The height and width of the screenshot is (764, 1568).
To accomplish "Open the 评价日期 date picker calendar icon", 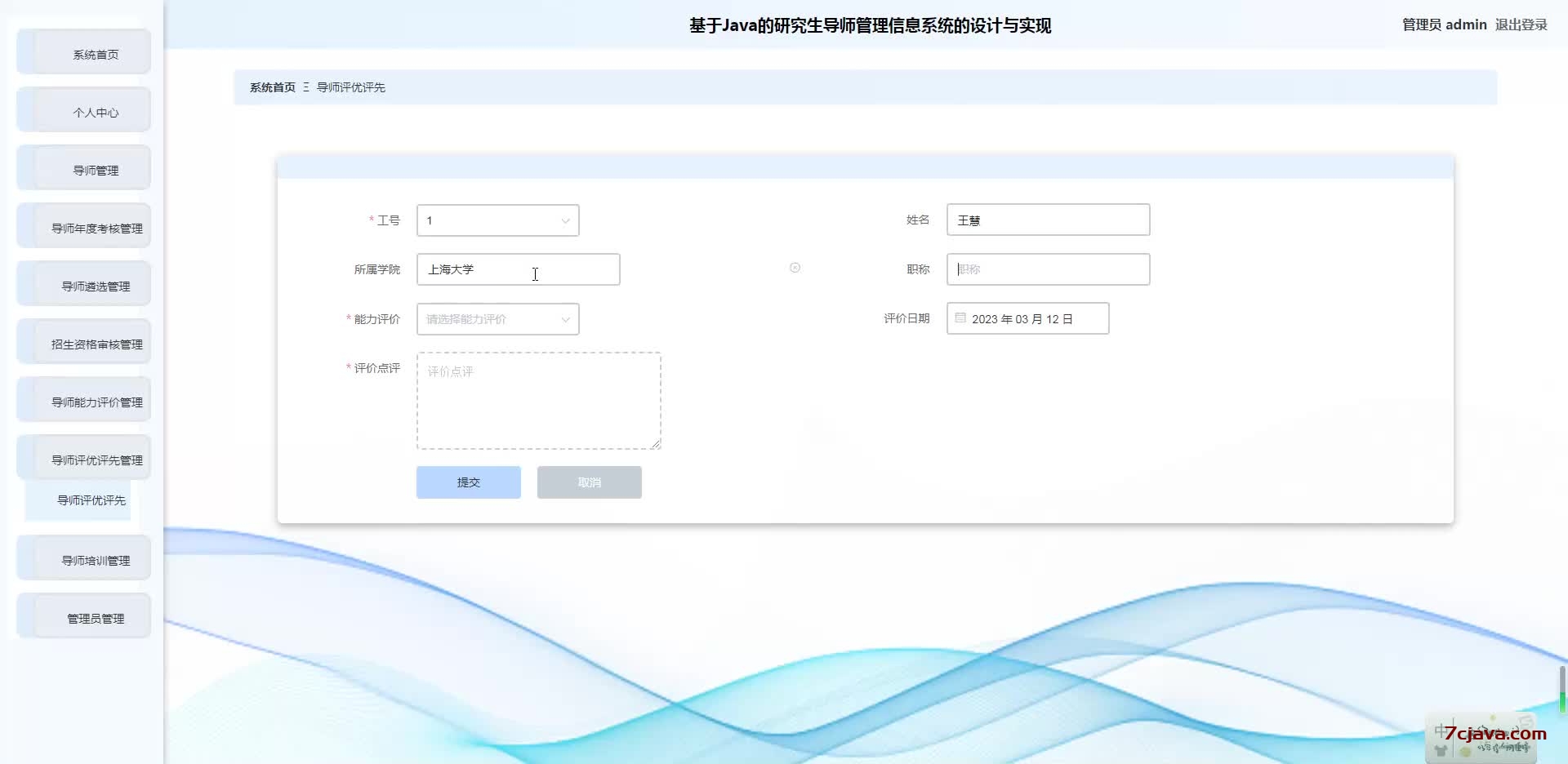I will [960, 318].
